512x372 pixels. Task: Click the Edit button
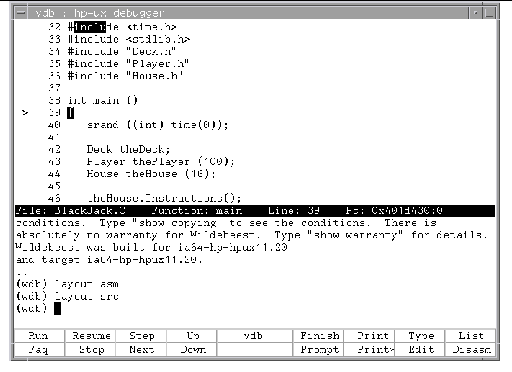(x=420, y=350)
